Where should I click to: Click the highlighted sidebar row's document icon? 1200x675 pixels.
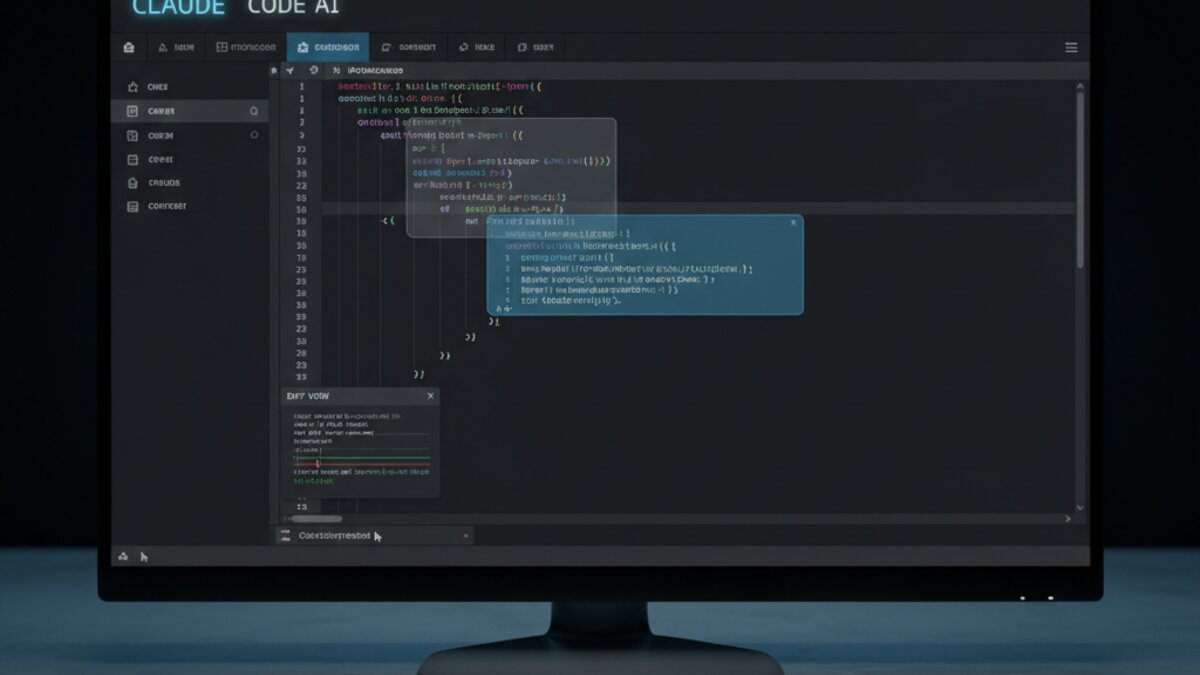click(132, 111)
